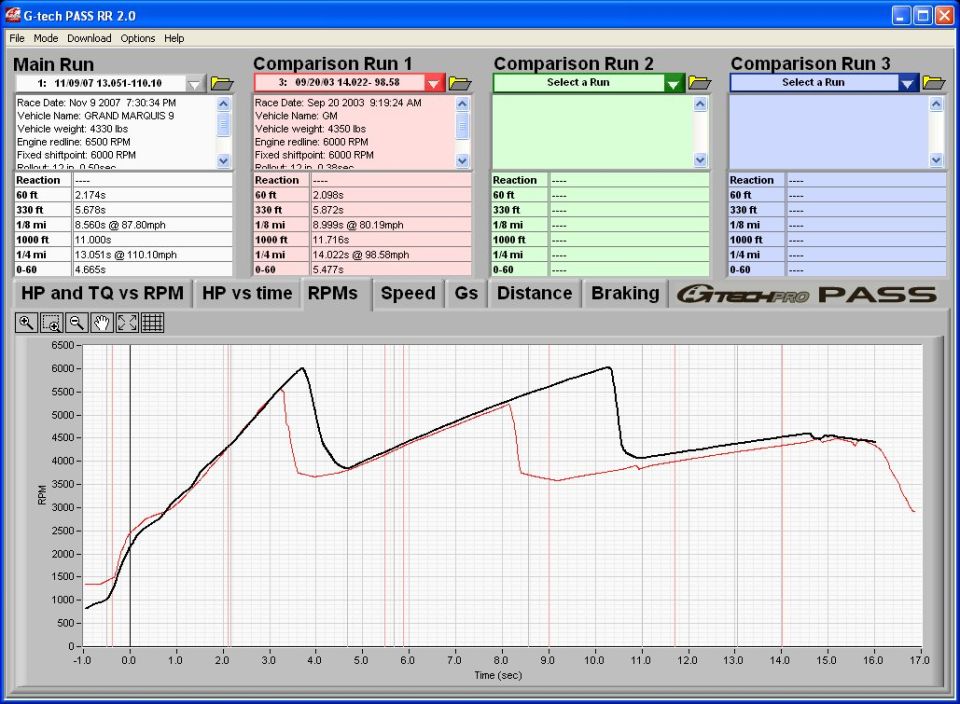This screenshot has width=960, height=704.
Task: Open the Comparison Run 2 'Select a Run' box
Action: click(x=579, y=83)
